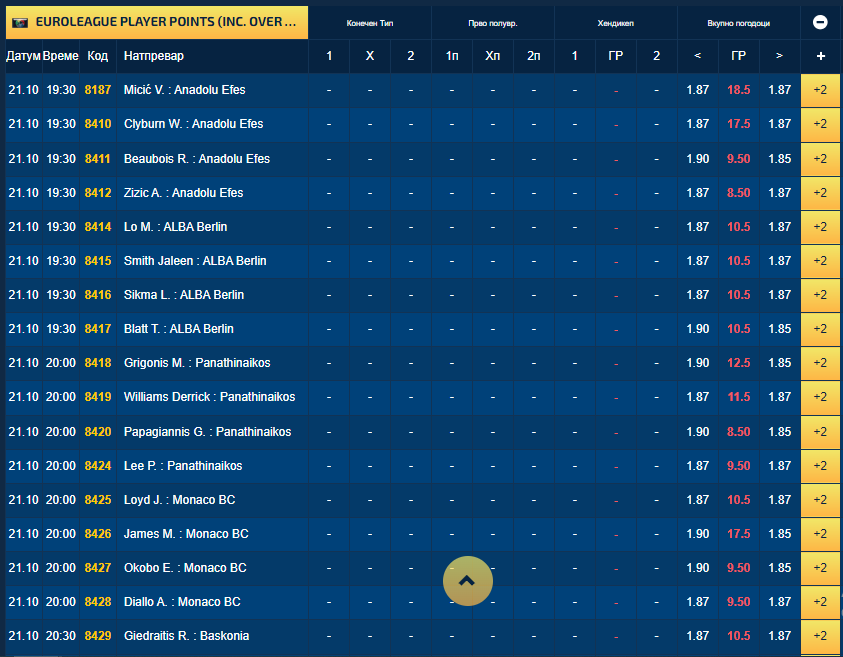Click match code 8429

click(98, 635)
